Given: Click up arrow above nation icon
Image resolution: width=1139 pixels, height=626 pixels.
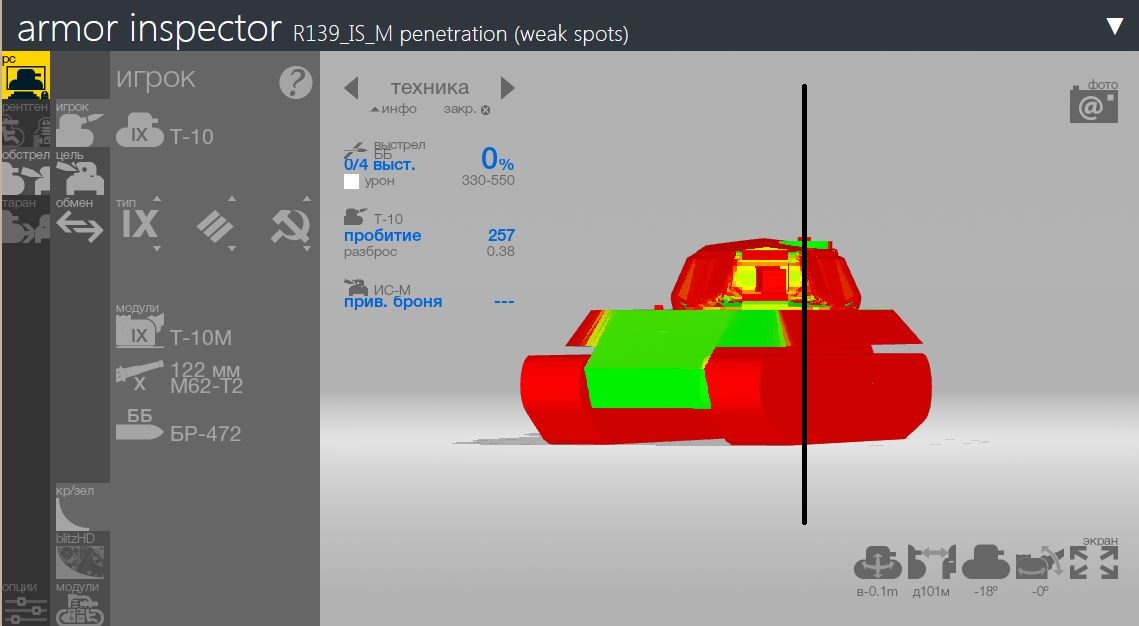Looking at the screenshot, I should pos(307,198).
